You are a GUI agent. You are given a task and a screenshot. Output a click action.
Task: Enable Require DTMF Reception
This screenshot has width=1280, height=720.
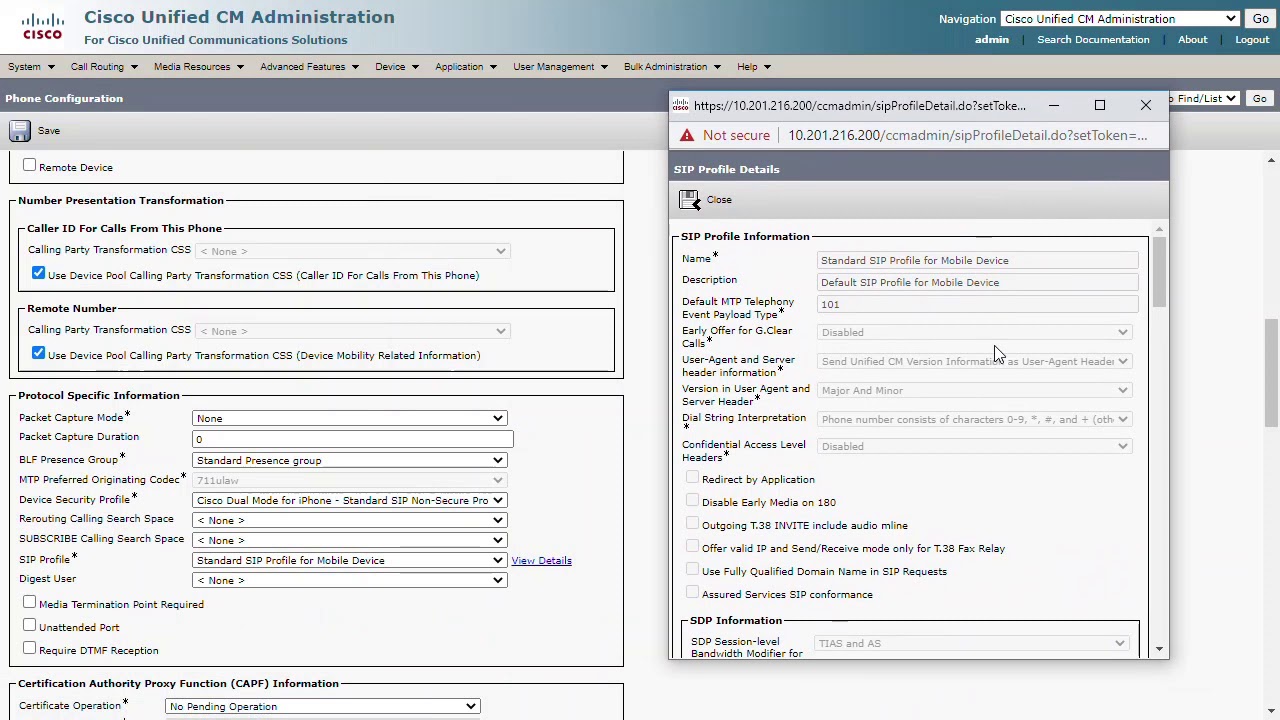(x=30, y=649)
